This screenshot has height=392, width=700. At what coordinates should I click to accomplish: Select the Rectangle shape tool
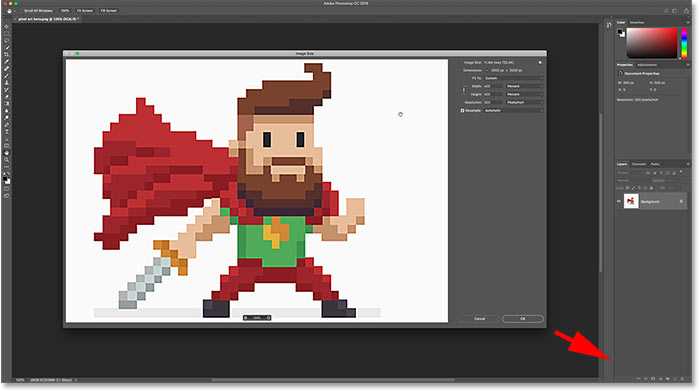tap(6, 146)
